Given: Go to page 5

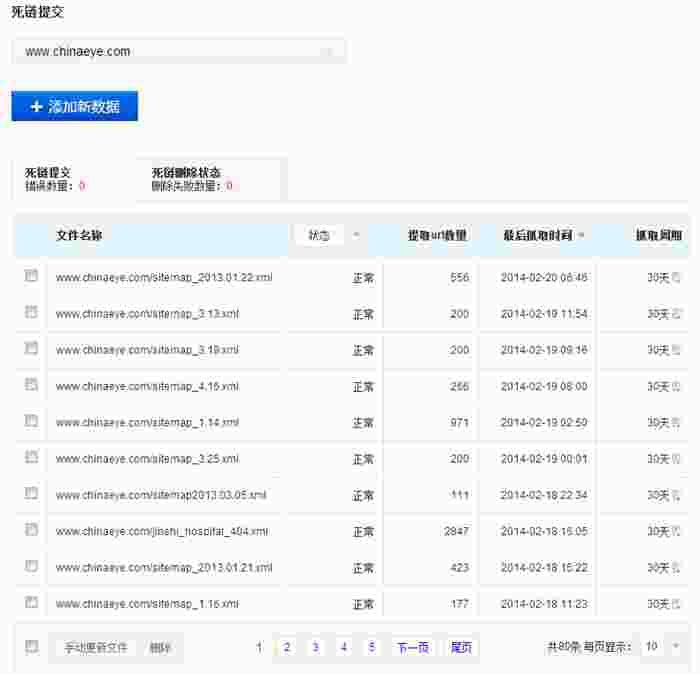Looking at the screenshot, I should [x=371, y=647].
